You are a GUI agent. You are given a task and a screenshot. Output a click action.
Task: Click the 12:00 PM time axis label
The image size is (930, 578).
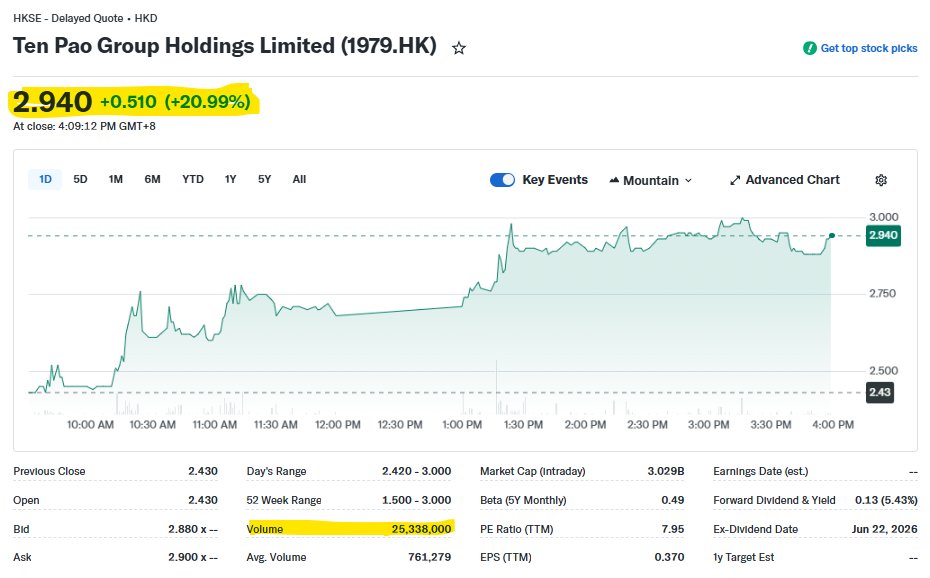pyautogui.click(x=337, y=425)
